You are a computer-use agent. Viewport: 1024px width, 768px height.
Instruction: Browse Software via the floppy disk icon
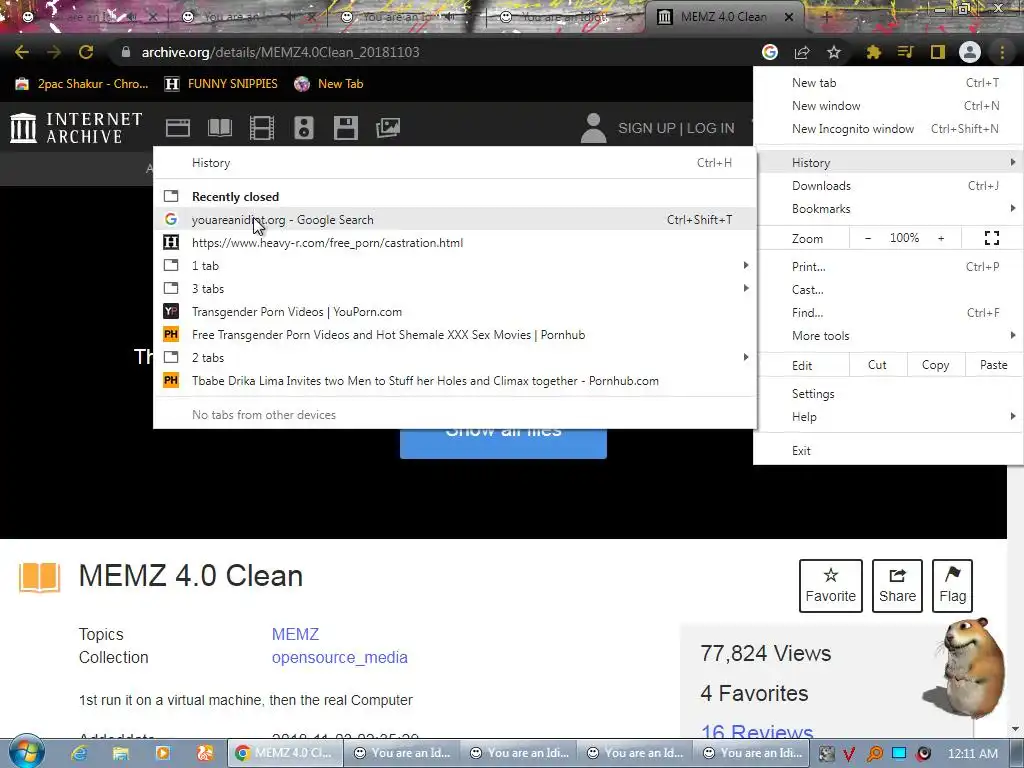click(345, 127)
